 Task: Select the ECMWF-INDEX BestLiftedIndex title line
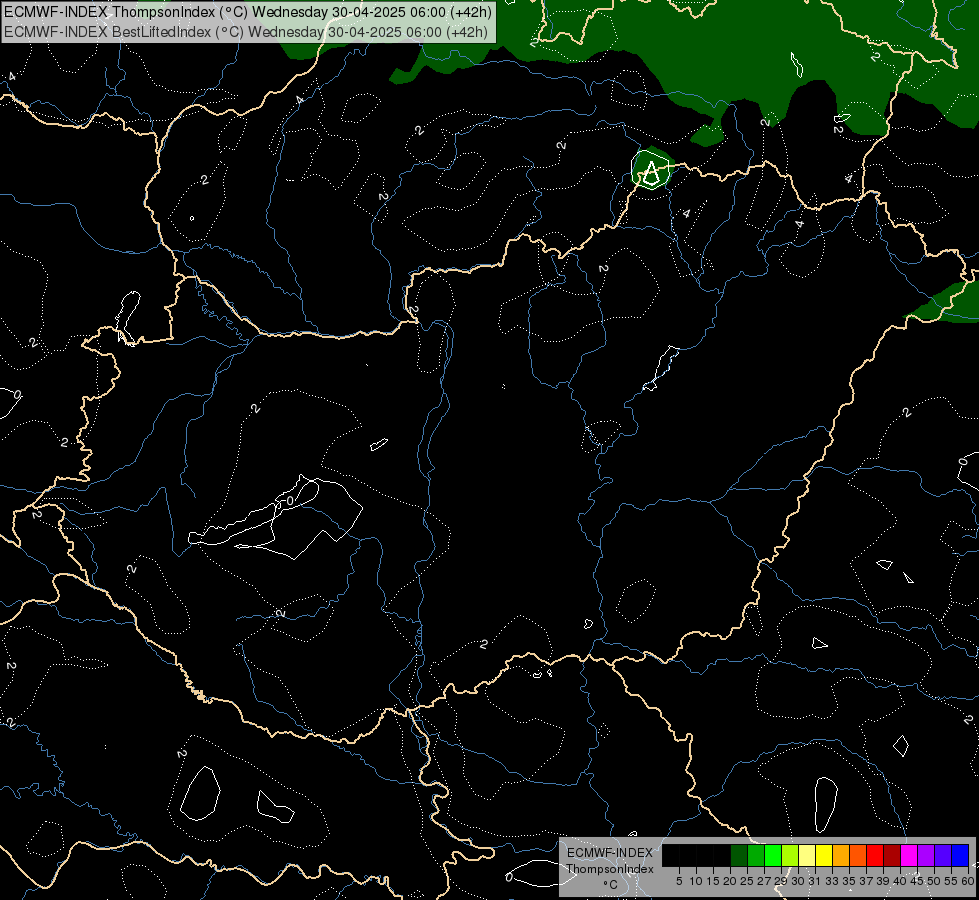[x=246, y=32]
